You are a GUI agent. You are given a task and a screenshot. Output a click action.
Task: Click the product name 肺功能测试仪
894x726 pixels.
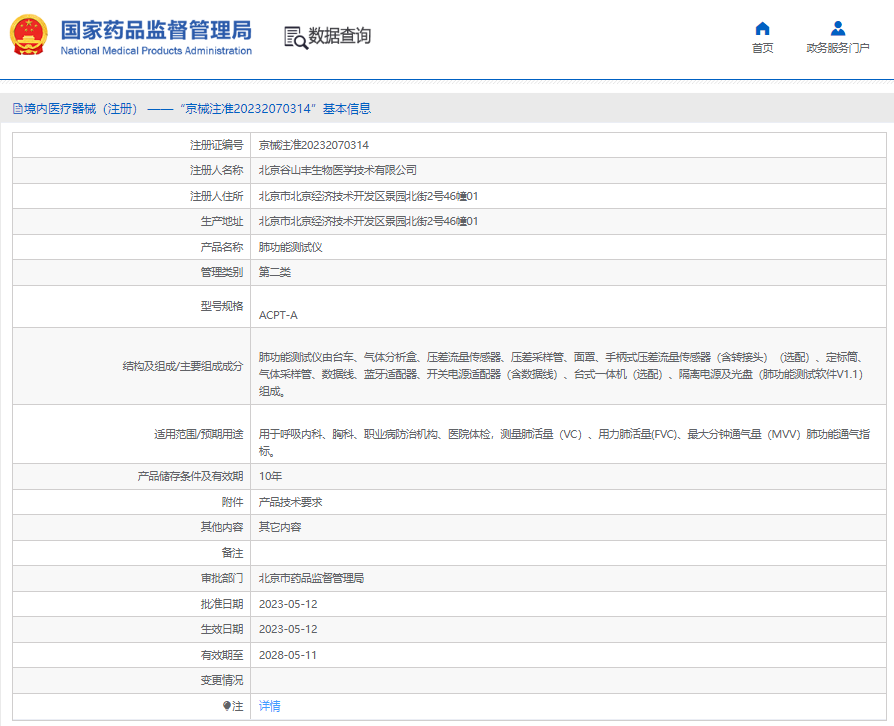point(290,247)
